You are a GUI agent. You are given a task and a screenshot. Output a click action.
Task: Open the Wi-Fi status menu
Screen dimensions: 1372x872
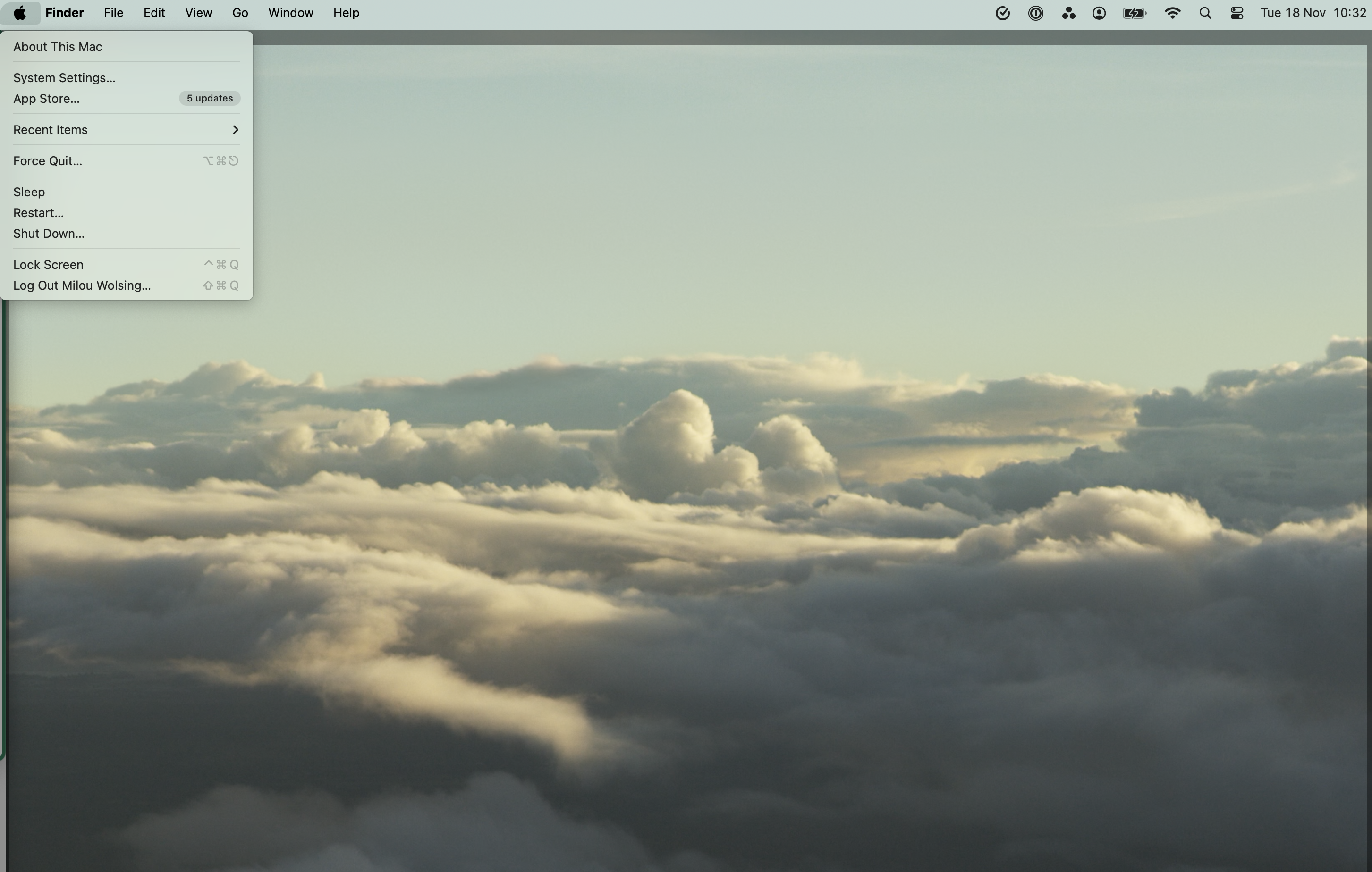coord(1172,13)
